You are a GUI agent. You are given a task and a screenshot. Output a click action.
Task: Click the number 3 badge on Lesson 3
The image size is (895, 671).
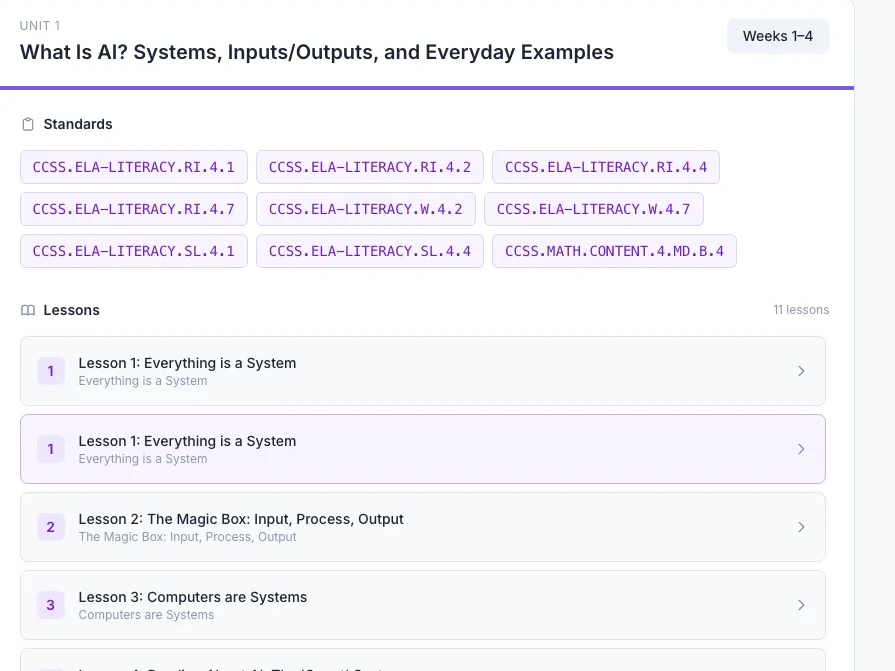coord(51,605)
